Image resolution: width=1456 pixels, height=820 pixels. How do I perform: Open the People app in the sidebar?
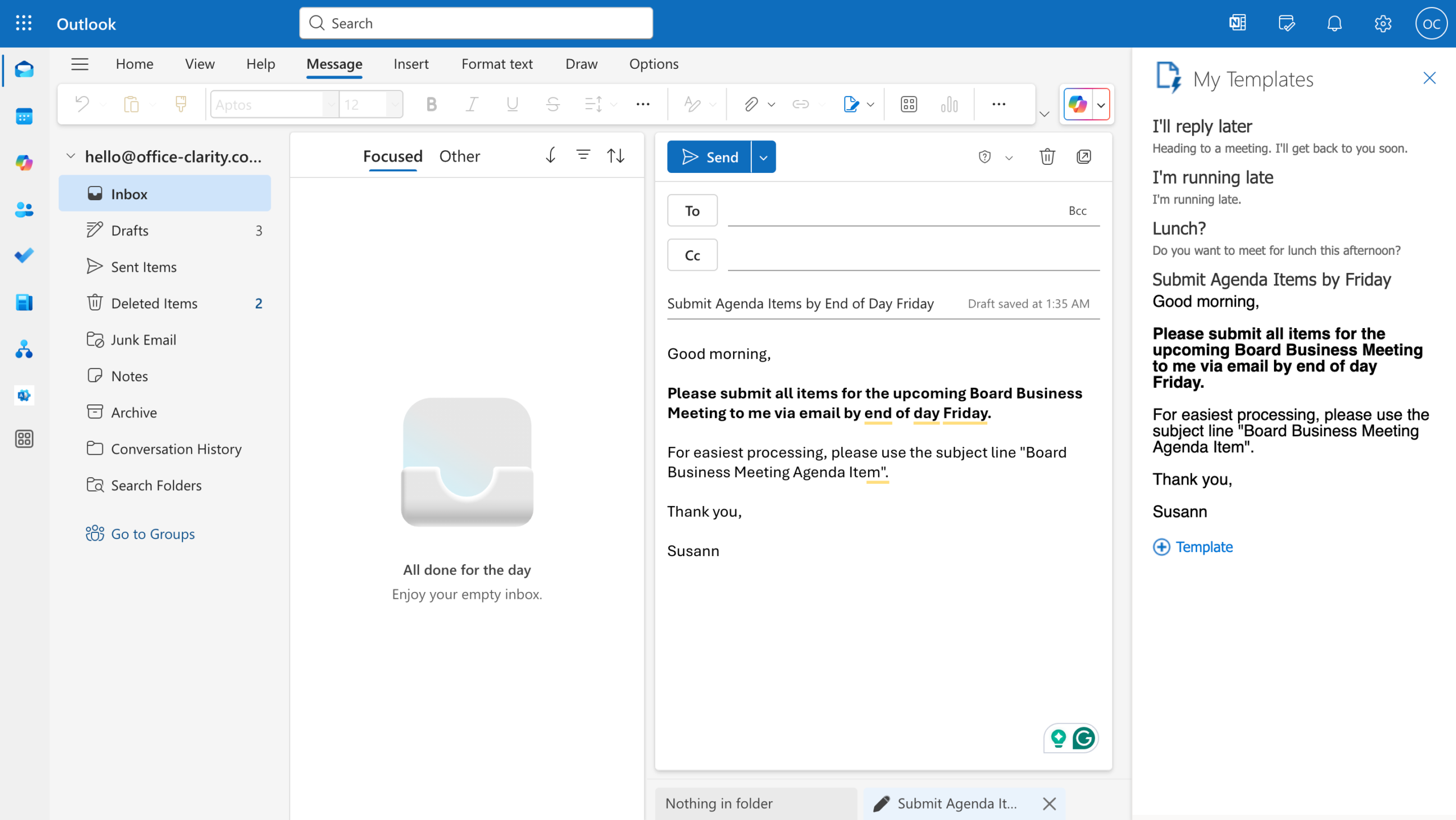(24, 210)
